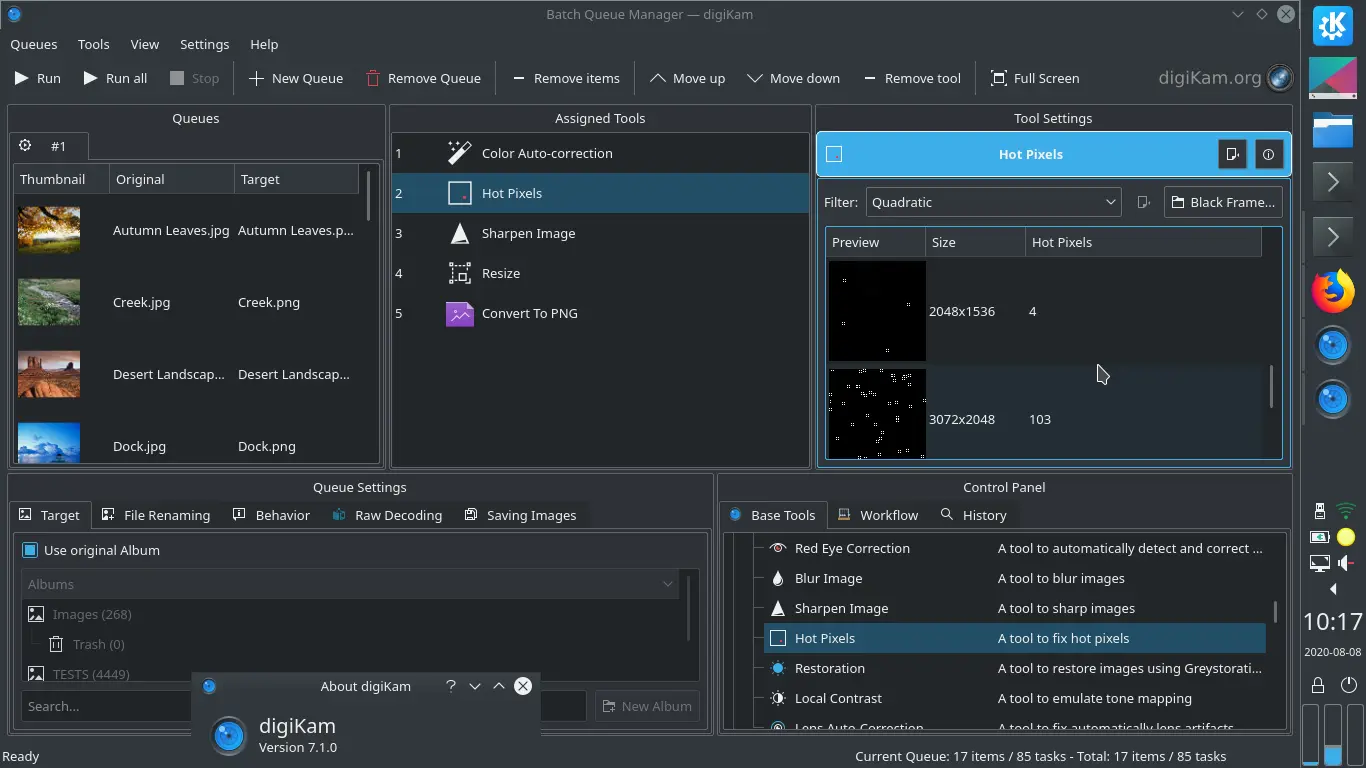Toggle the Hot Pixels tool enable checkbox
Image resolution: width=1366 pixels, height=768 pixels.
pyautogui.click(x=834, y=154)
